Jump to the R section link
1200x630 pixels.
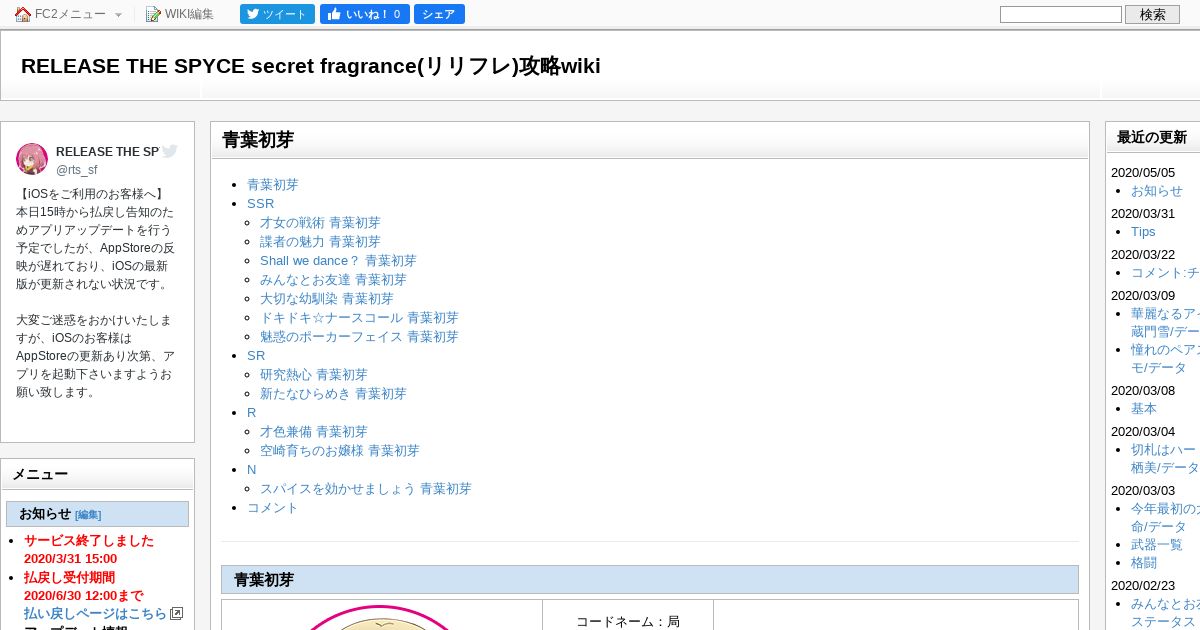(252, 413)
